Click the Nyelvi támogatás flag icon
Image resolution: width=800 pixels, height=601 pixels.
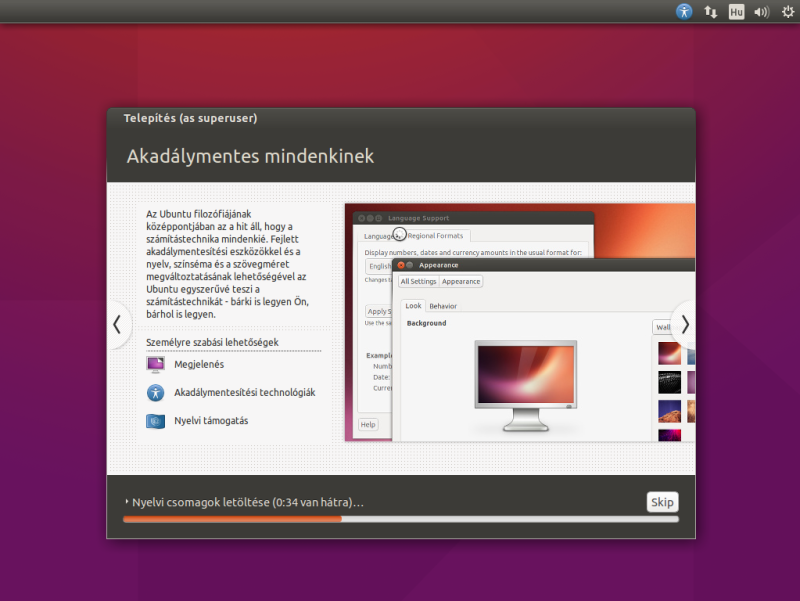click(x=156, y=421)
